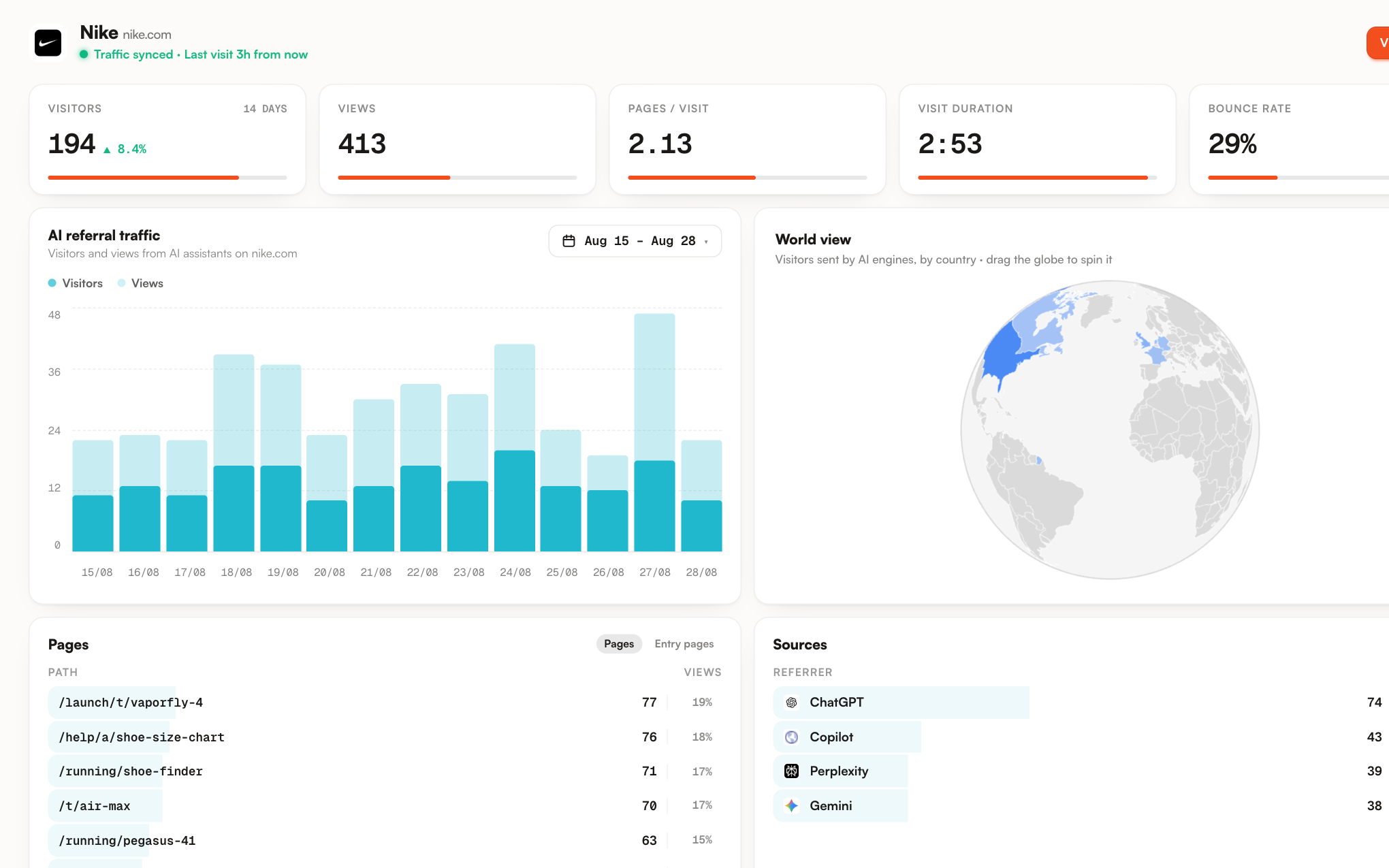Toggle the Views series in chart legend
This screenshot has width=1389, height=868.
[140, 283]
